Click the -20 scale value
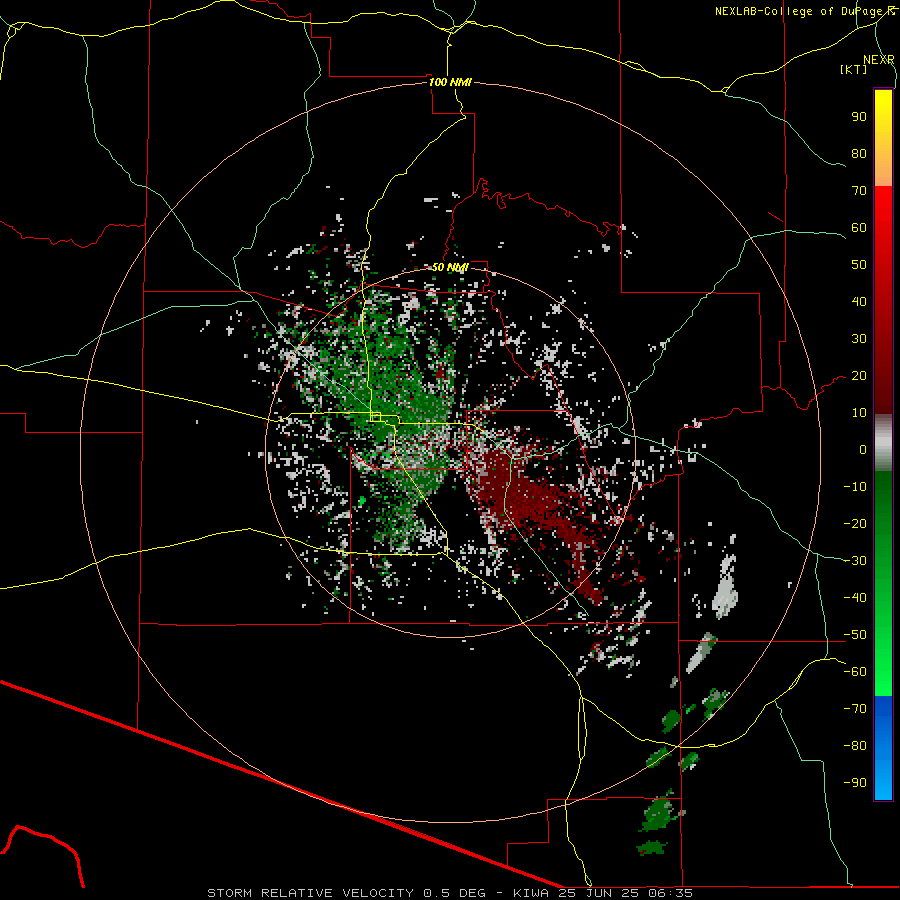This screenshot has height=900, width=900. click(855, 523)
